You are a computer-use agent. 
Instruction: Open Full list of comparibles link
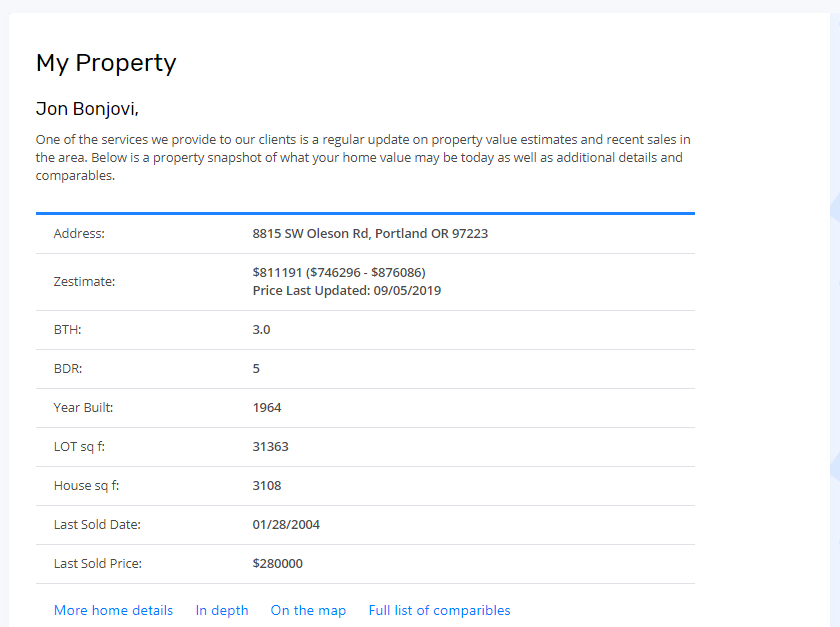(x=439, y=610)
